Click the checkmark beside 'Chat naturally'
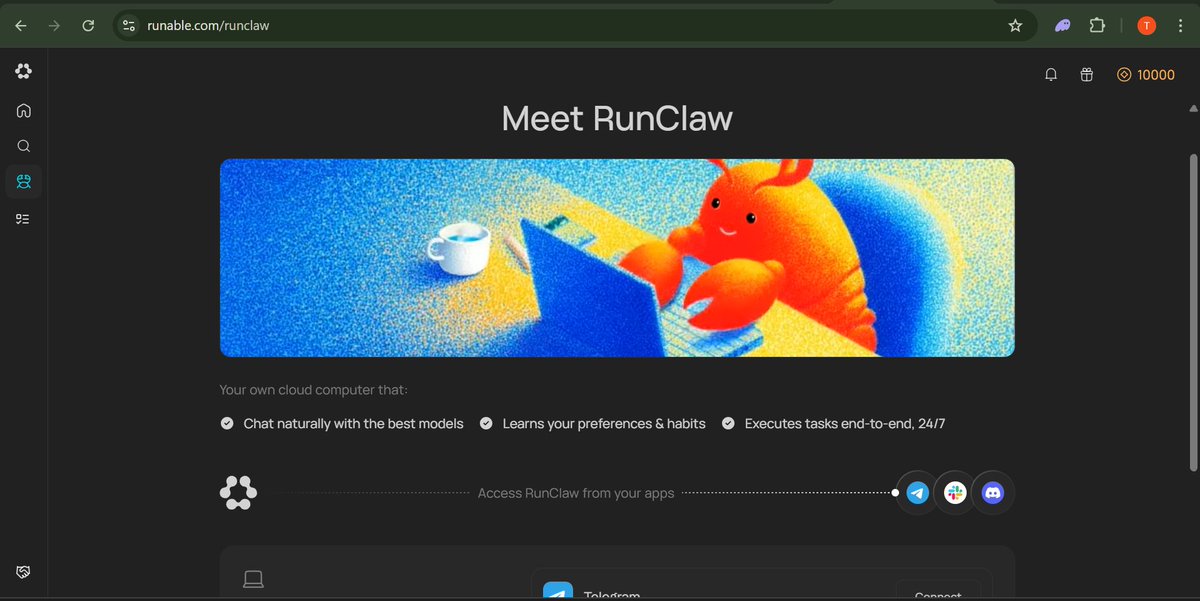1200x601 pixels. pyautogui.click(x=227, y=424)
